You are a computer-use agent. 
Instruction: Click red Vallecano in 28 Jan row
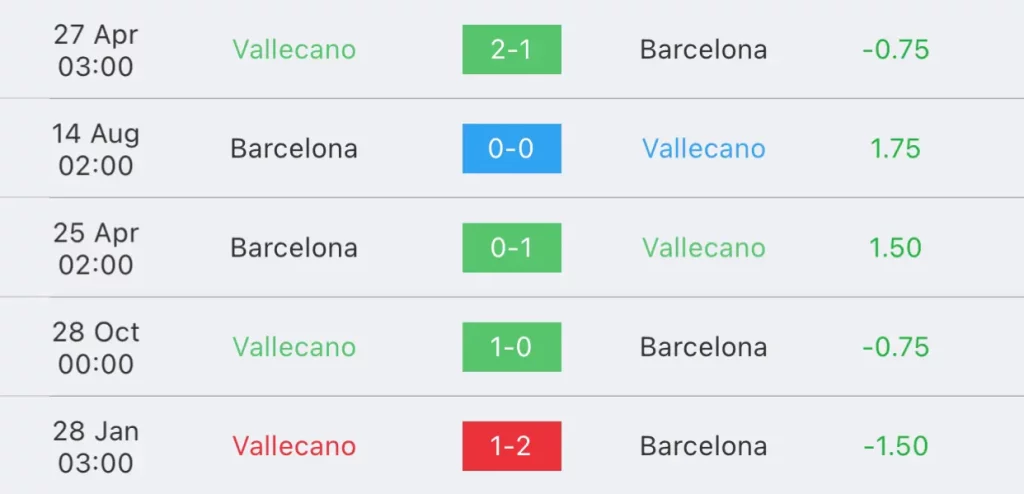[294, 446]
